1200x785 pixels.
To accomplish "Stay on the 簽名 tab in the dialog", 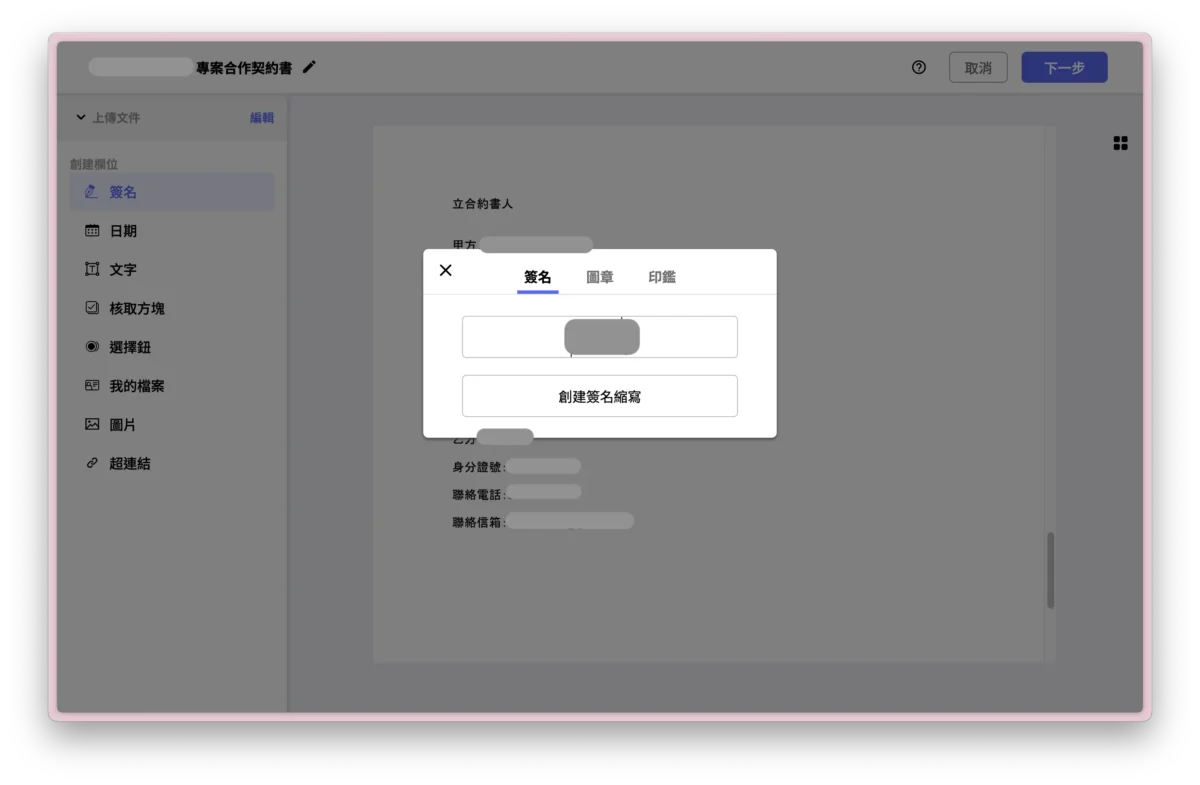I will point(537,277).
